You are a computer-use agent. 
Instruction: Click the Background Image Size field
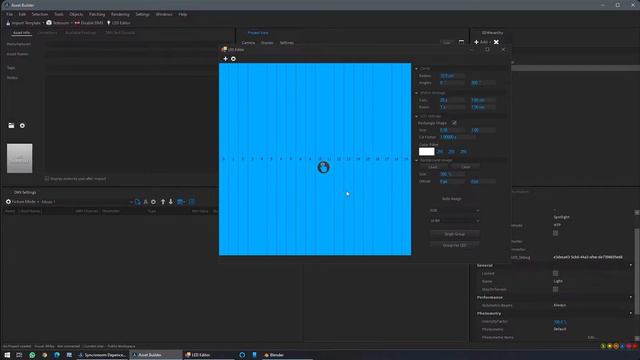[x=452, y=174]
